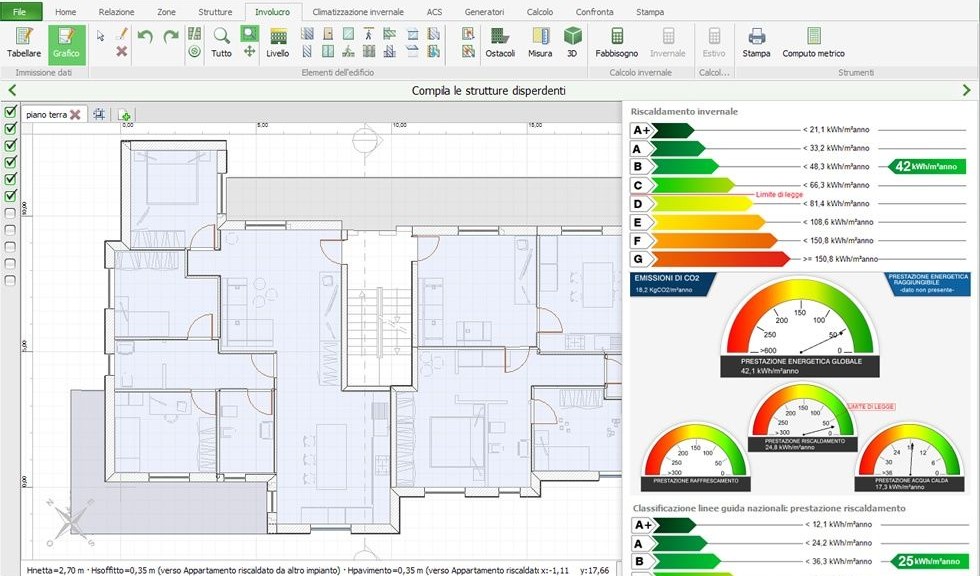The height and width of the screenshot is (576, 980).
Task: Switch to Tabellare data entry mode
Action: [x=24, y=42]
